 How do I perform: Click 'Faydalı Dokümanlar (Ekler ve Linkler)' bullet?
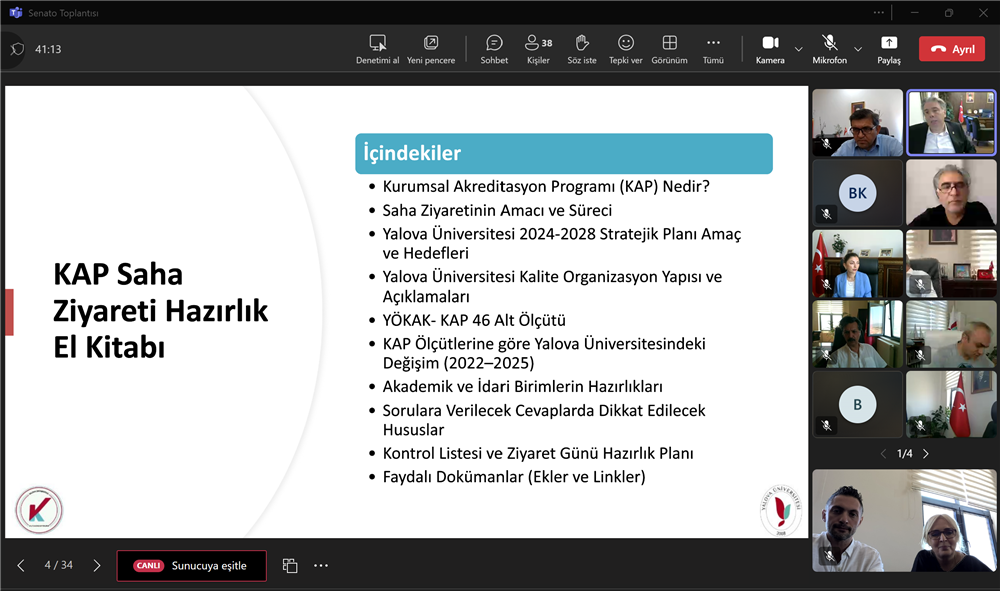(x=514, y=477)
